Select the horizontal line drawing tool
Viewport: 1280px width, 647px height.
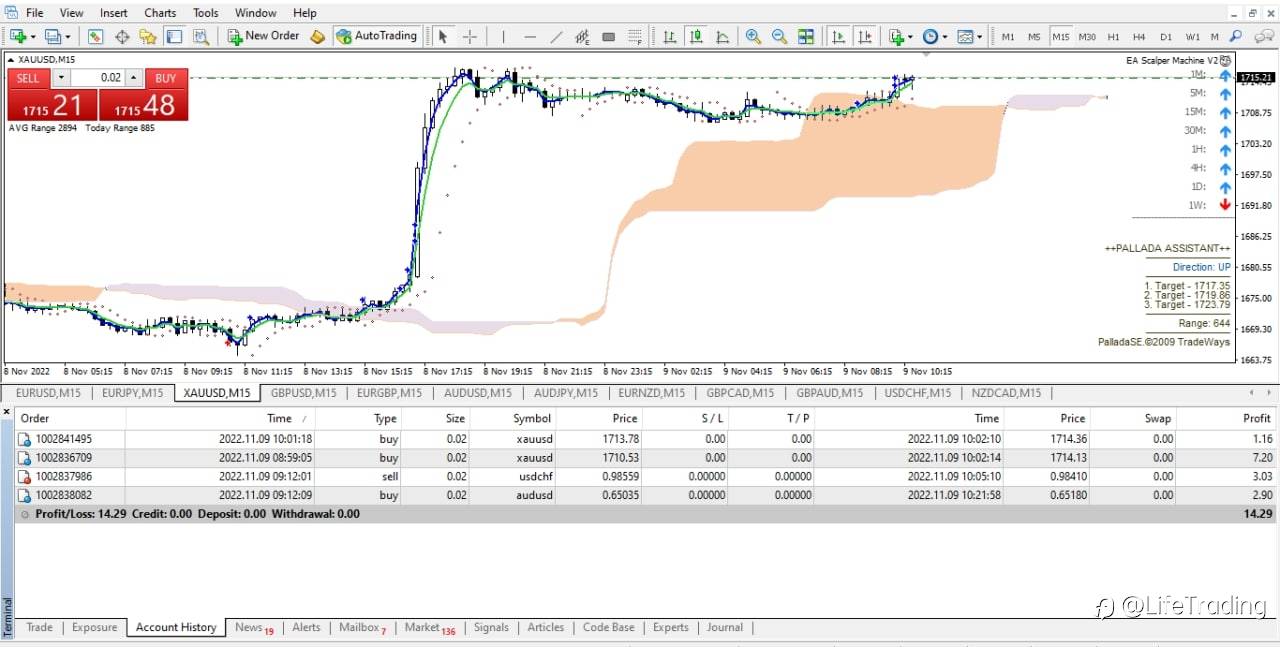point(530,36)
